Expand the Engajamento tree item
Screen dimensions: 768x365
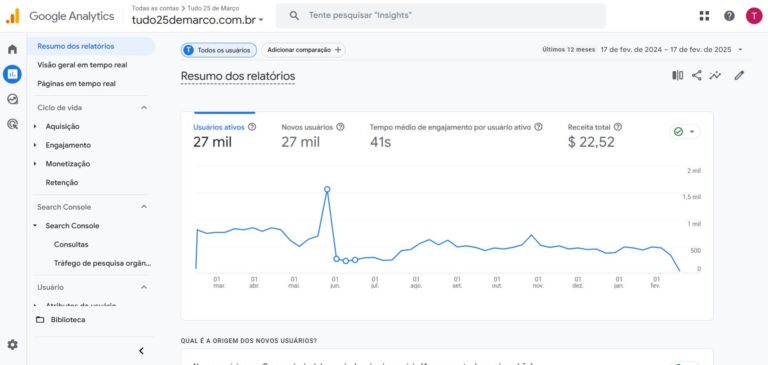(35, 145)
